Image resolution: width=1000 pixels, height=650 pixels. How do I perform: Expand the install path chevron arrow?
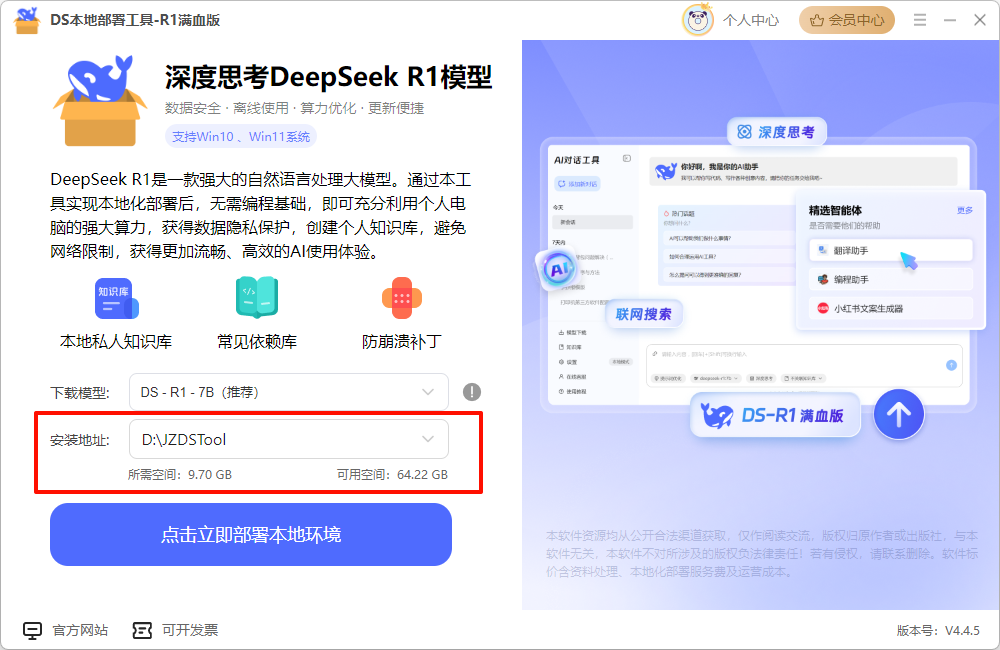(428, 439)
